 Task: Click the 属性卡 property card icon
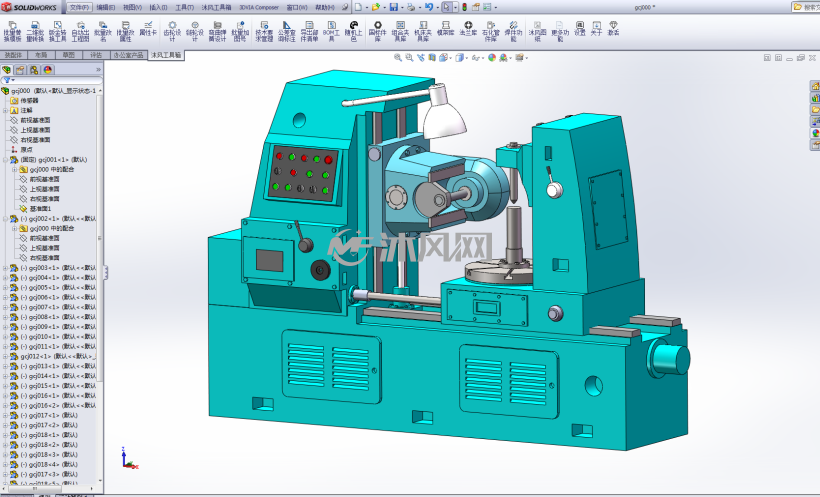click(148, 28)
